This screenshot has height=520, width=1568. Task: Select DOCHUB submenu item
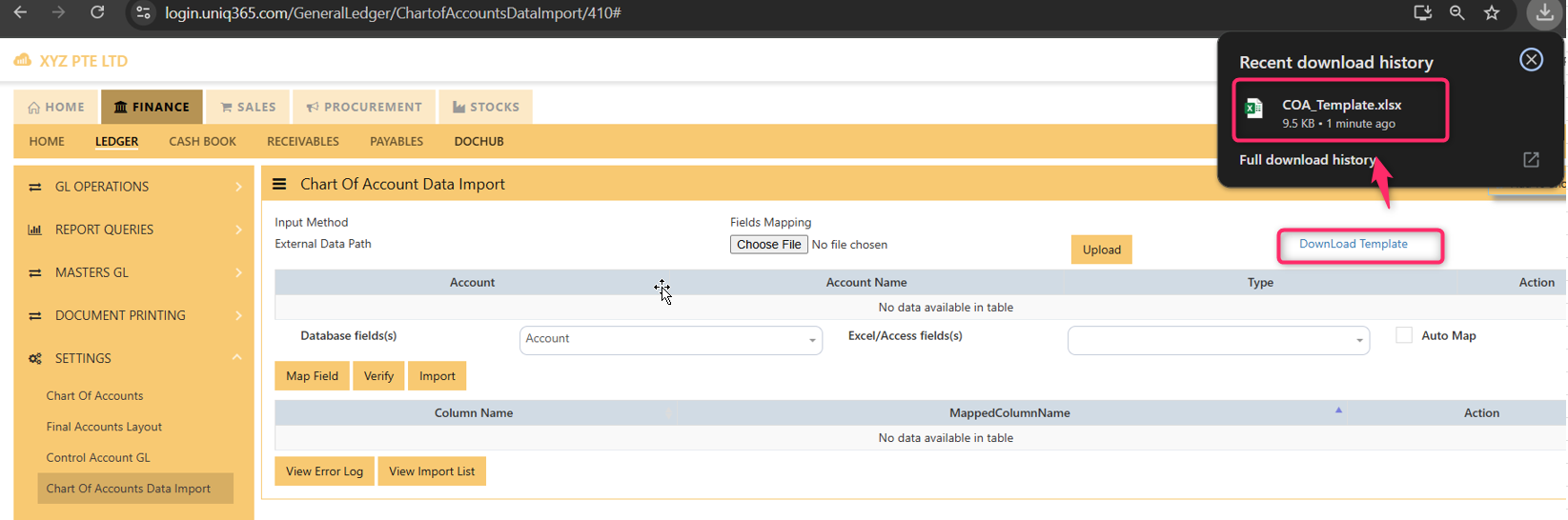point(479,141)
